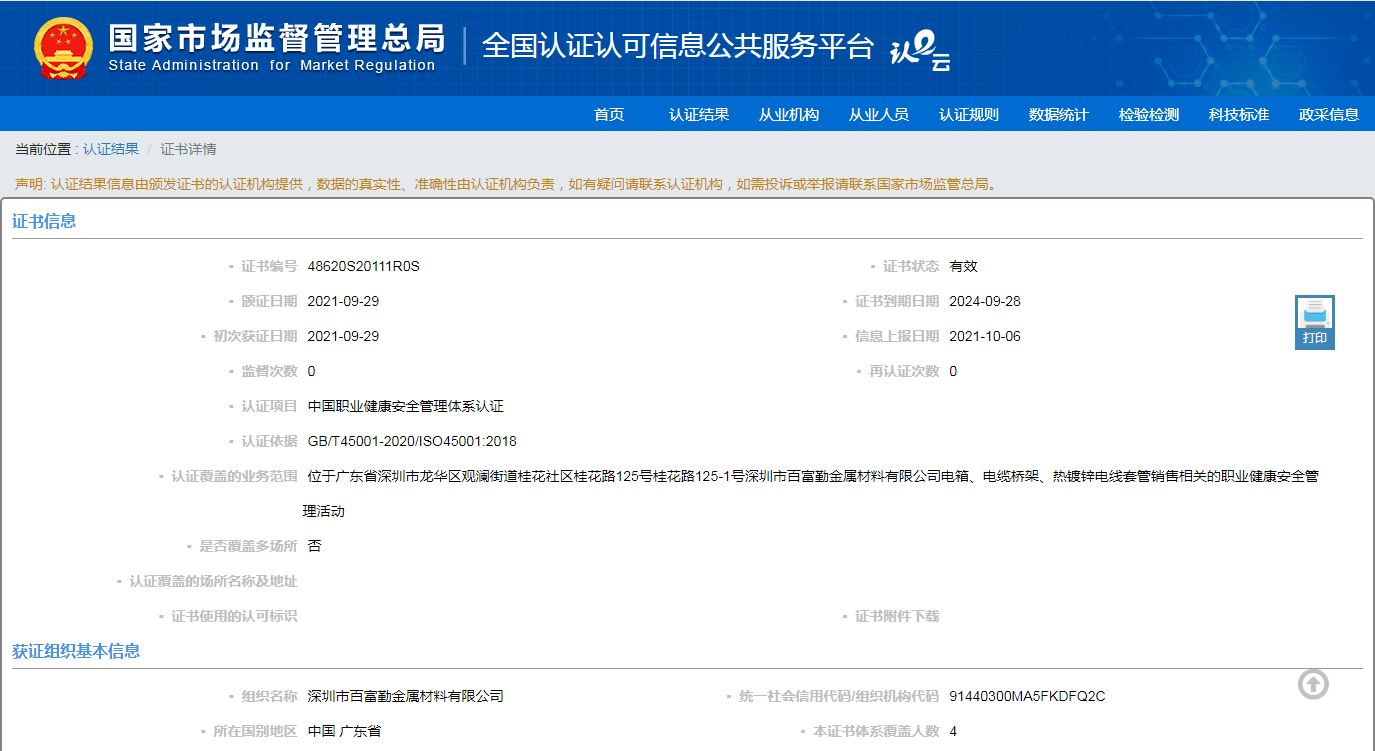Open the 认证规则 menu
This screenshot has width=1375, height=751.
point(969,115)
